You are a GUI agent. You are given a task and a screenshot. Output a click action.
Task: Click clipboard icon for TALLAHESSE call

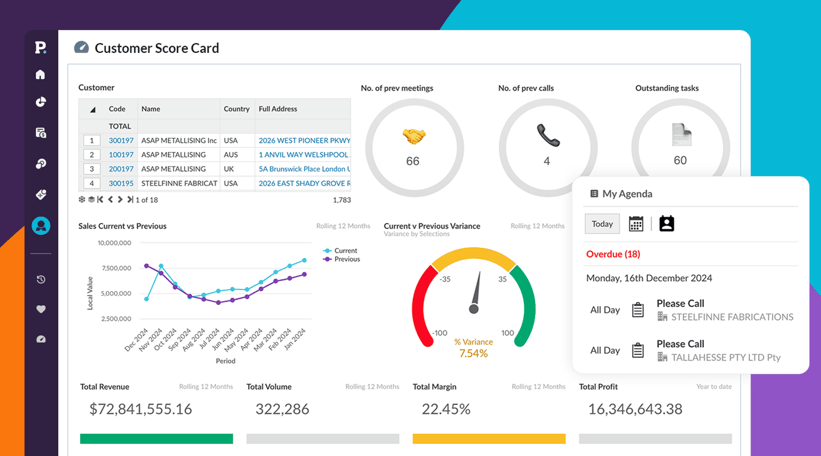[x=638, y=350]
